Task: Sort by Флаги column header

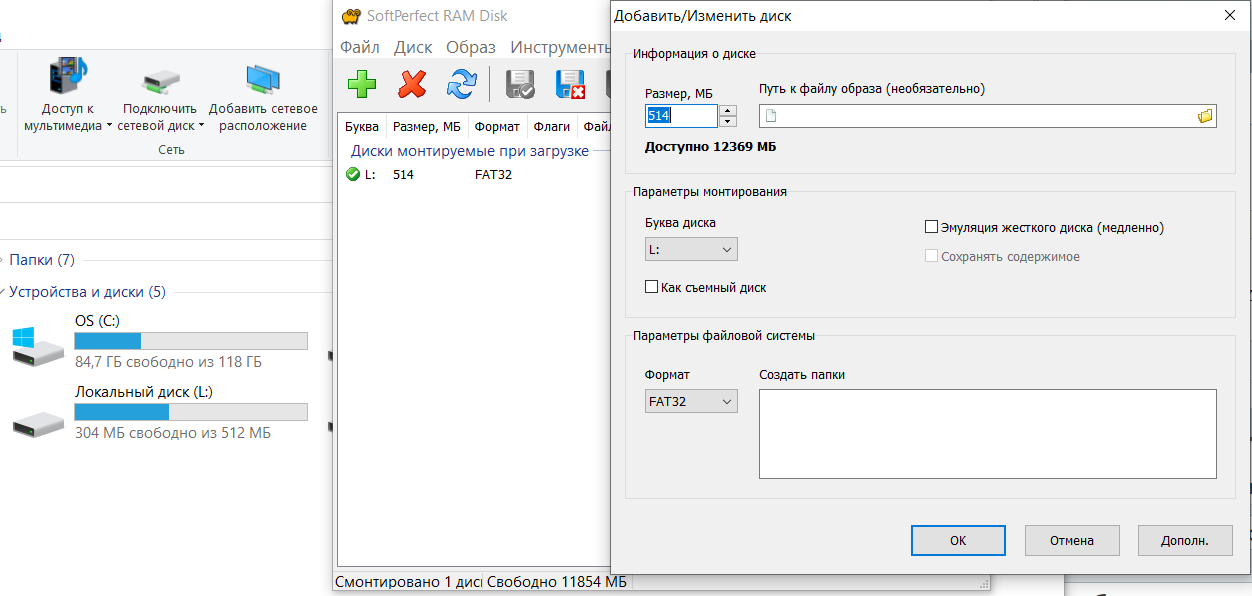Action: [x=552, y=126]
